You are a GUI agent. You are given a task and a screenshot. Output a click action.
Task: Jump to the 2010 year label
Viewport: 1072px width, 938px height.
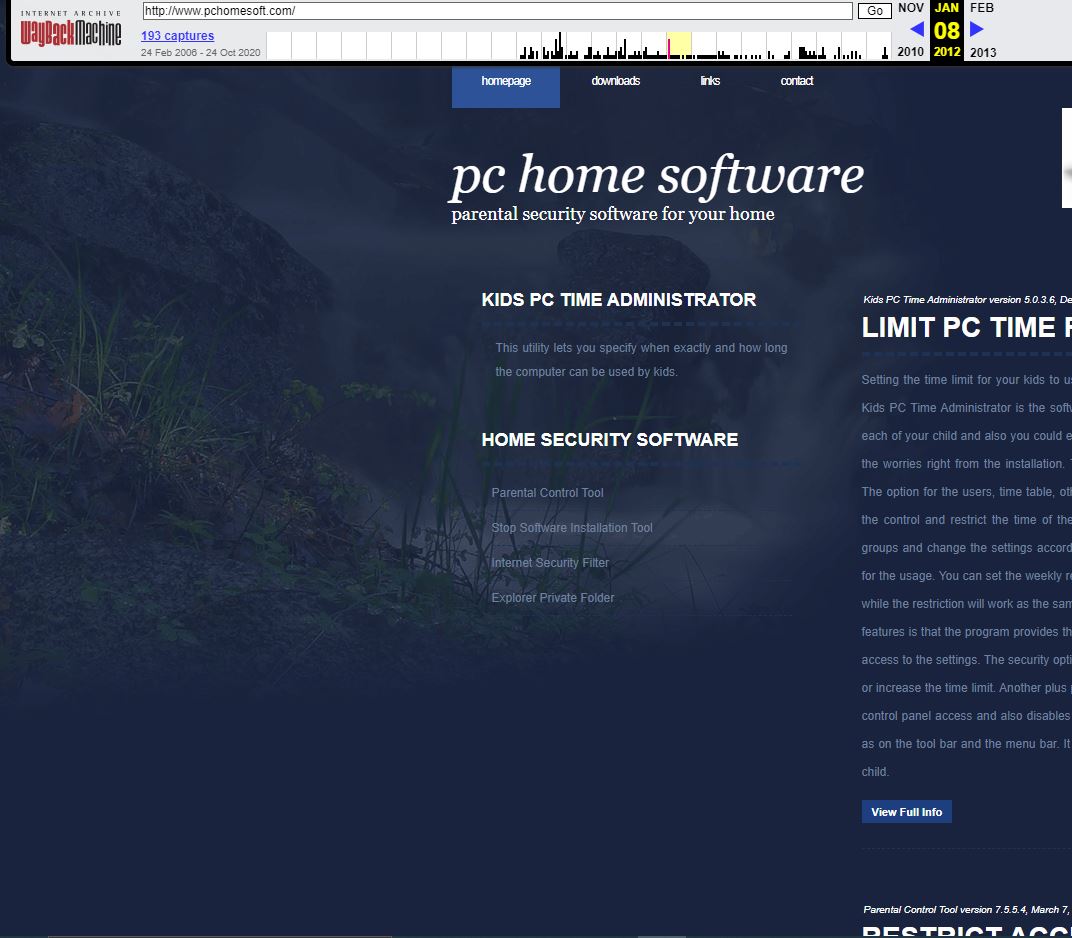(x=910, y=52)
